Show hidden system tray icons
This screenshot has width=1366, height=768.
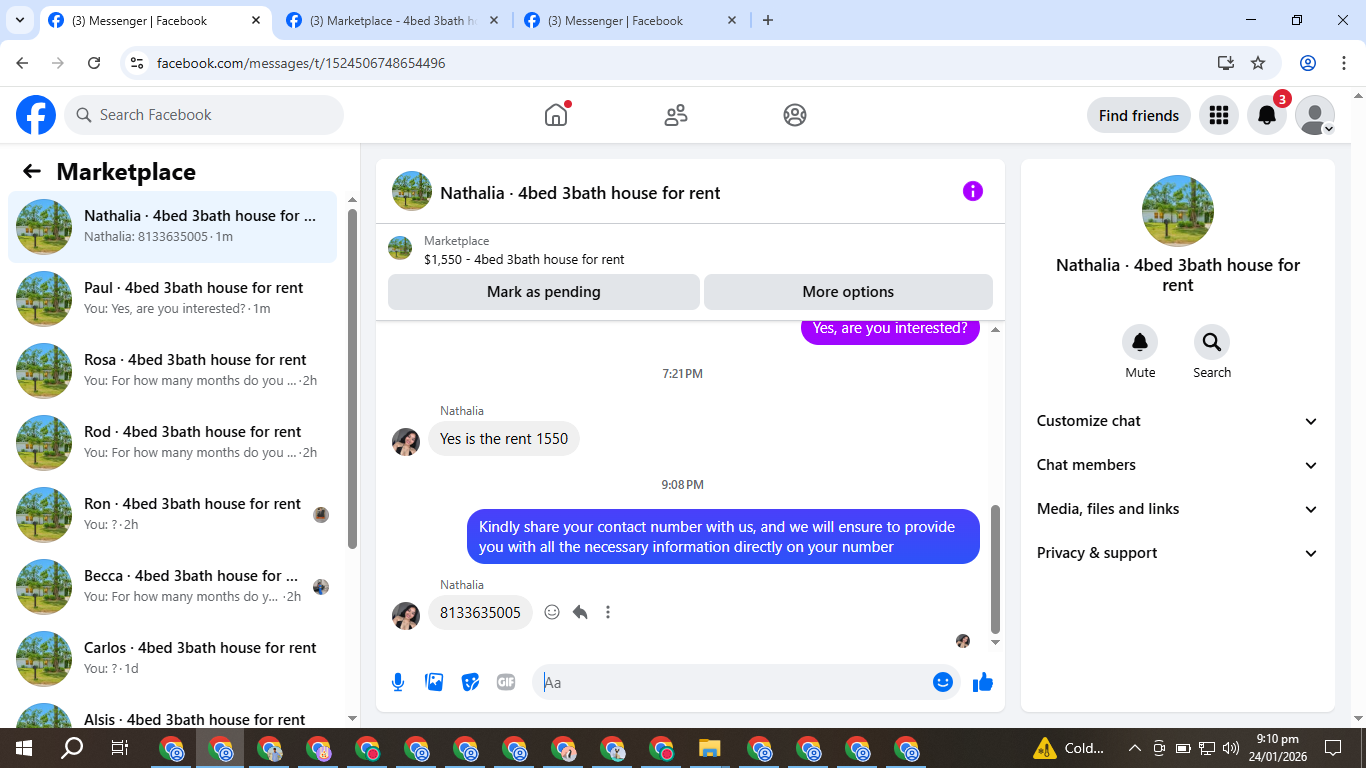(1134, 748)
